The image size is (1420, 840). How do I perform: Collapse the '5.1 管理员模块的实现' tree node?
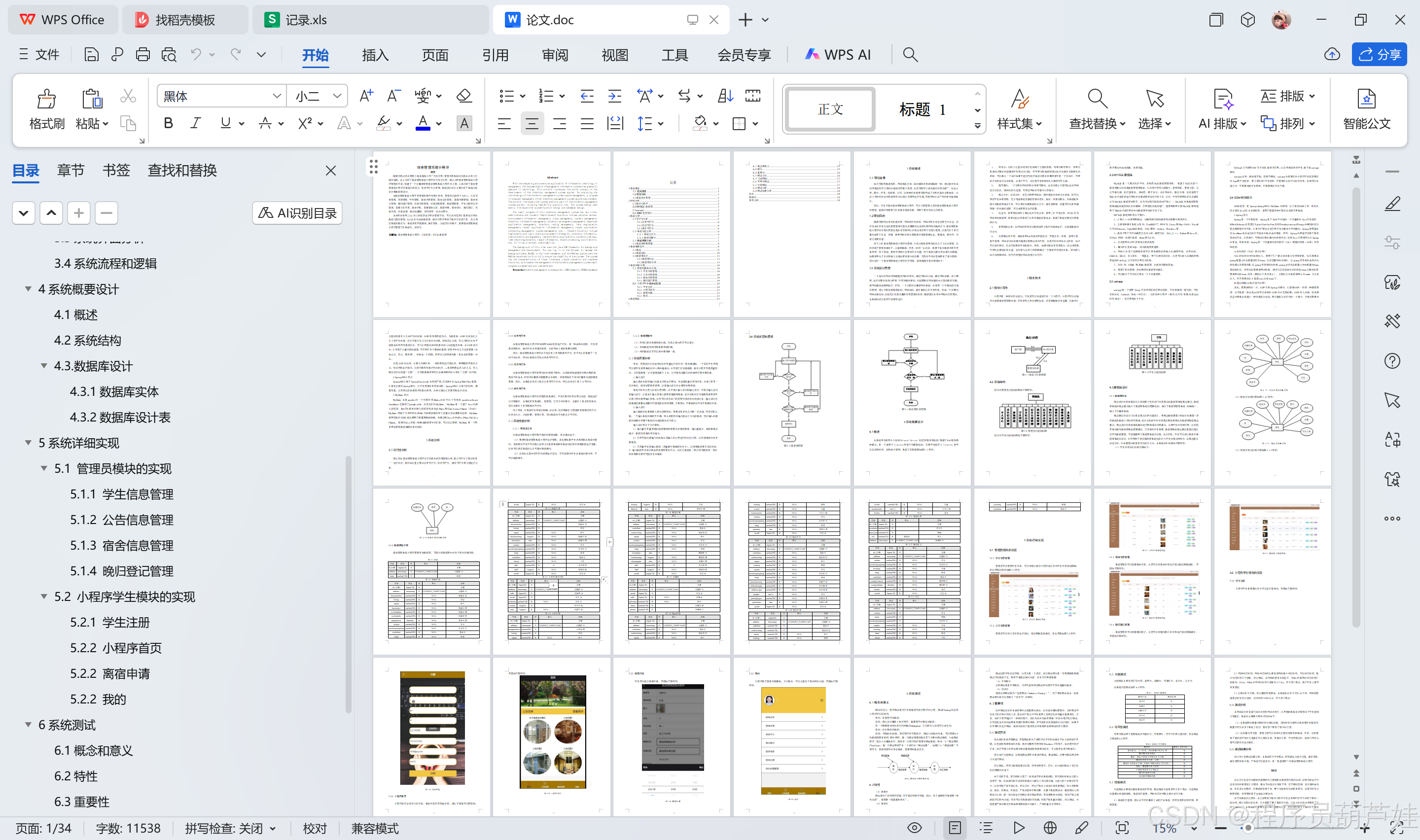[43, 468]
